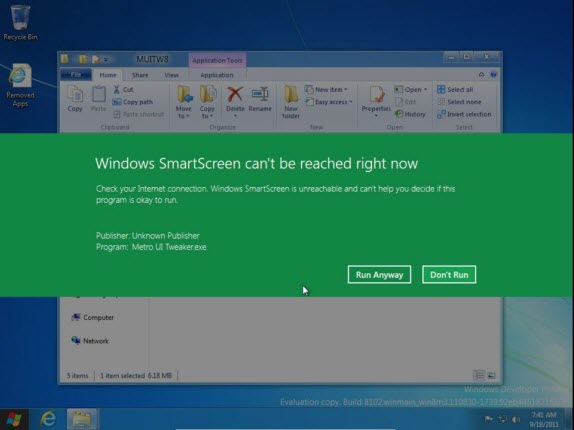The height and width of the screenshot is (430, 574).
Task: Click the Action Center flag tray icon
Action: 488,419
